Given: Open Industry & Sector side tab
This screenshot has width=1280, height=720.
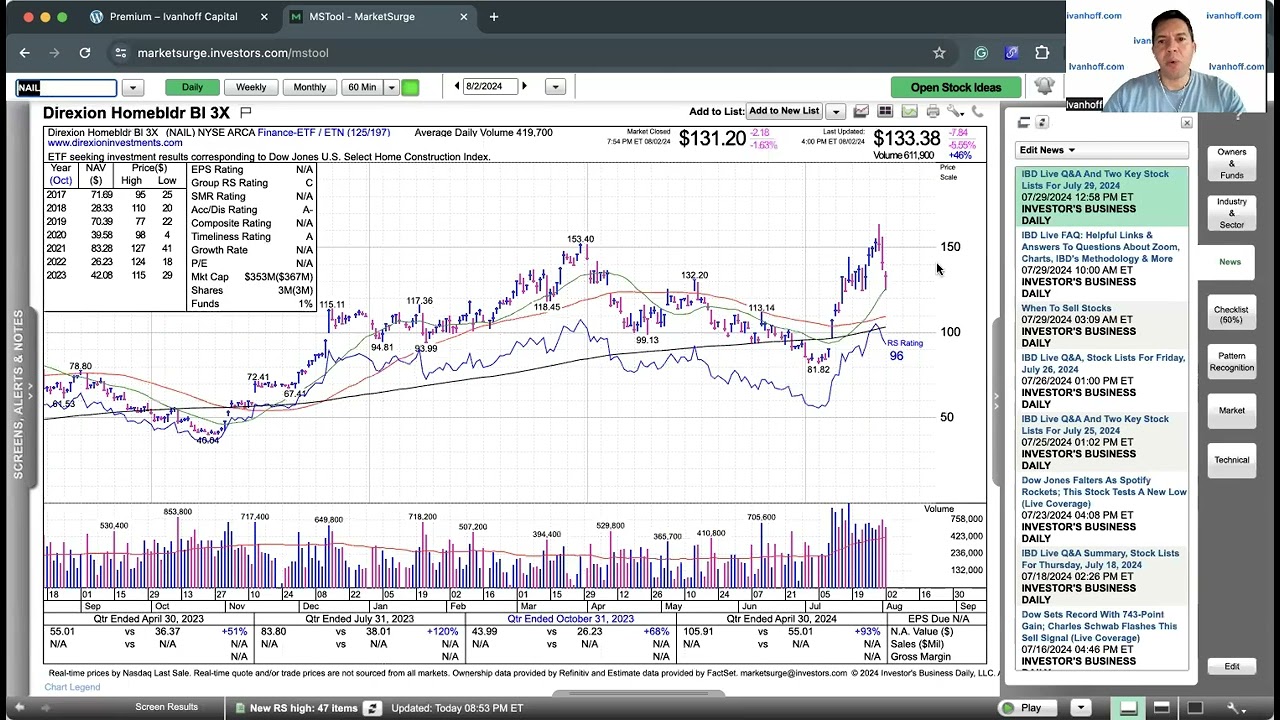Looking at the screenshot, I should point(1232,213).
